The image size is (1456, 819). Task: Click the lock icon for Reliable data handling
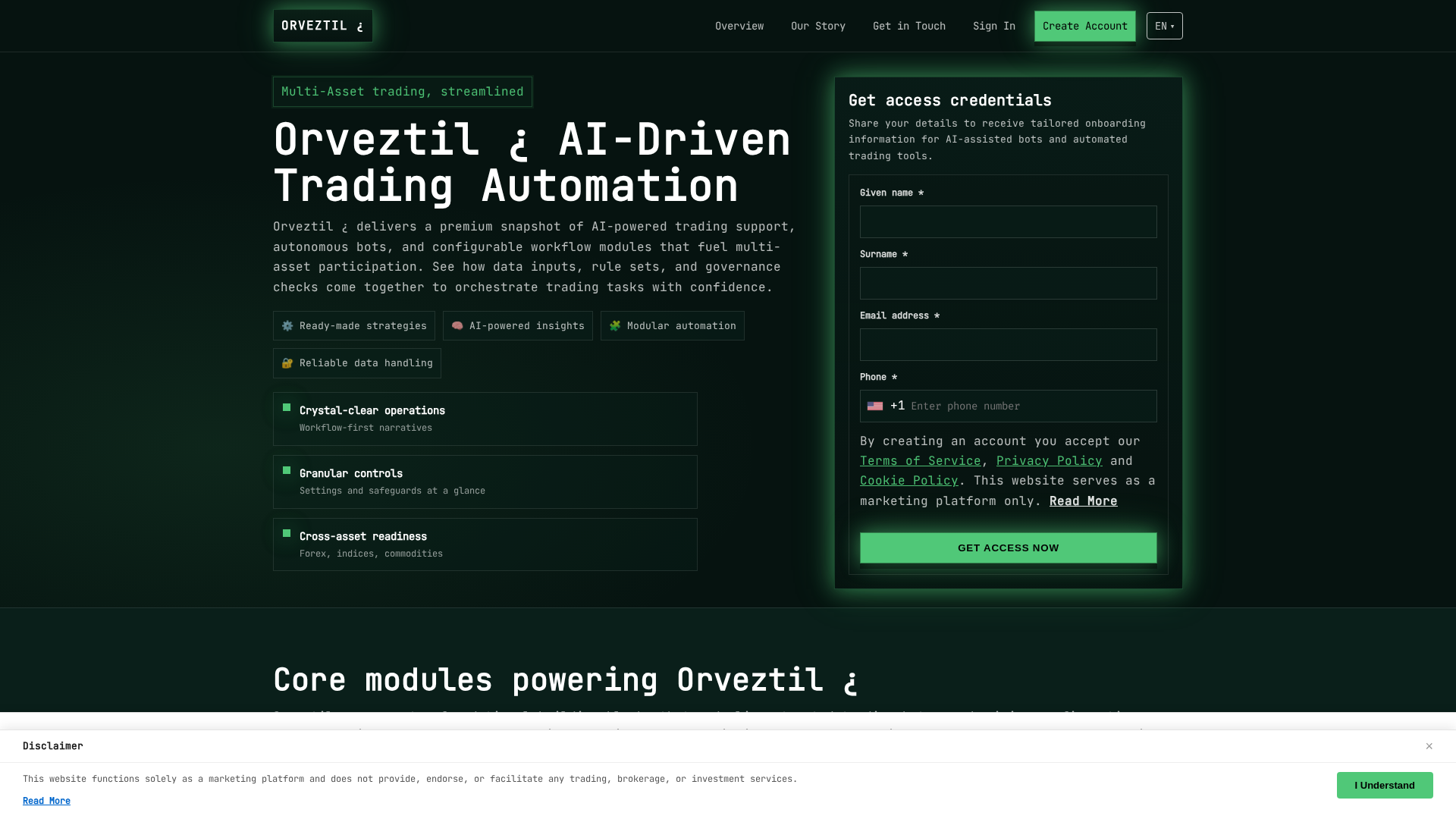[x=287, y=363]
